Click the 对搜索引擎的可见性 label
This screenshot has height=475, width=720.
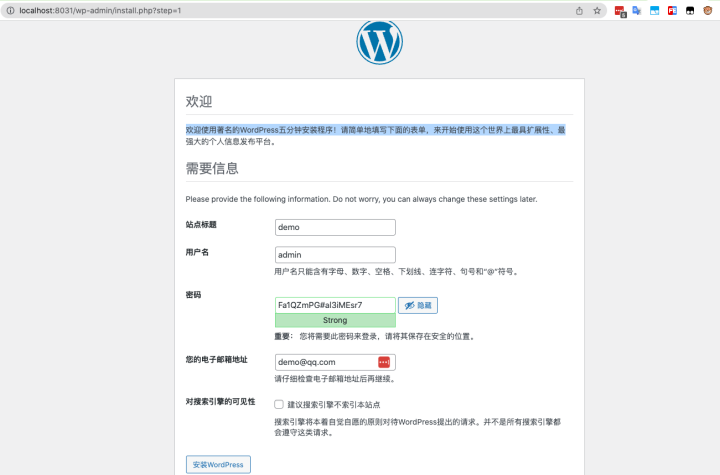pyautogui.click(x=220, y=401)
